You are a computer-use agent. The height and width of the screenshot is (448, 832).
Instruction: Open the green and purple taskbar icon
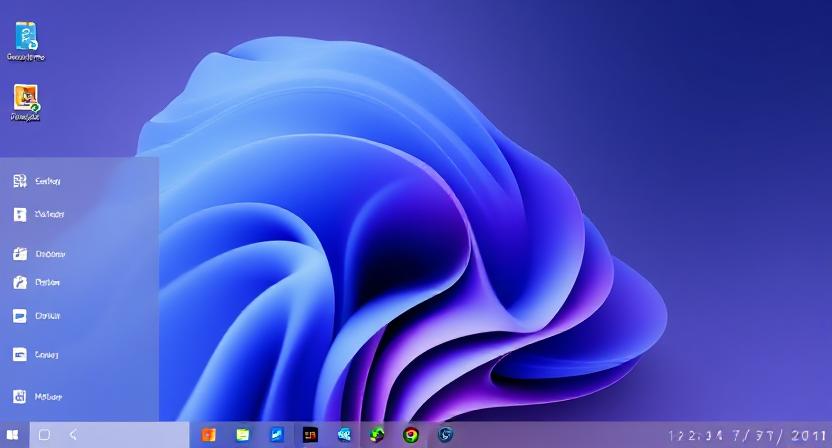click(x=377, y=435)
